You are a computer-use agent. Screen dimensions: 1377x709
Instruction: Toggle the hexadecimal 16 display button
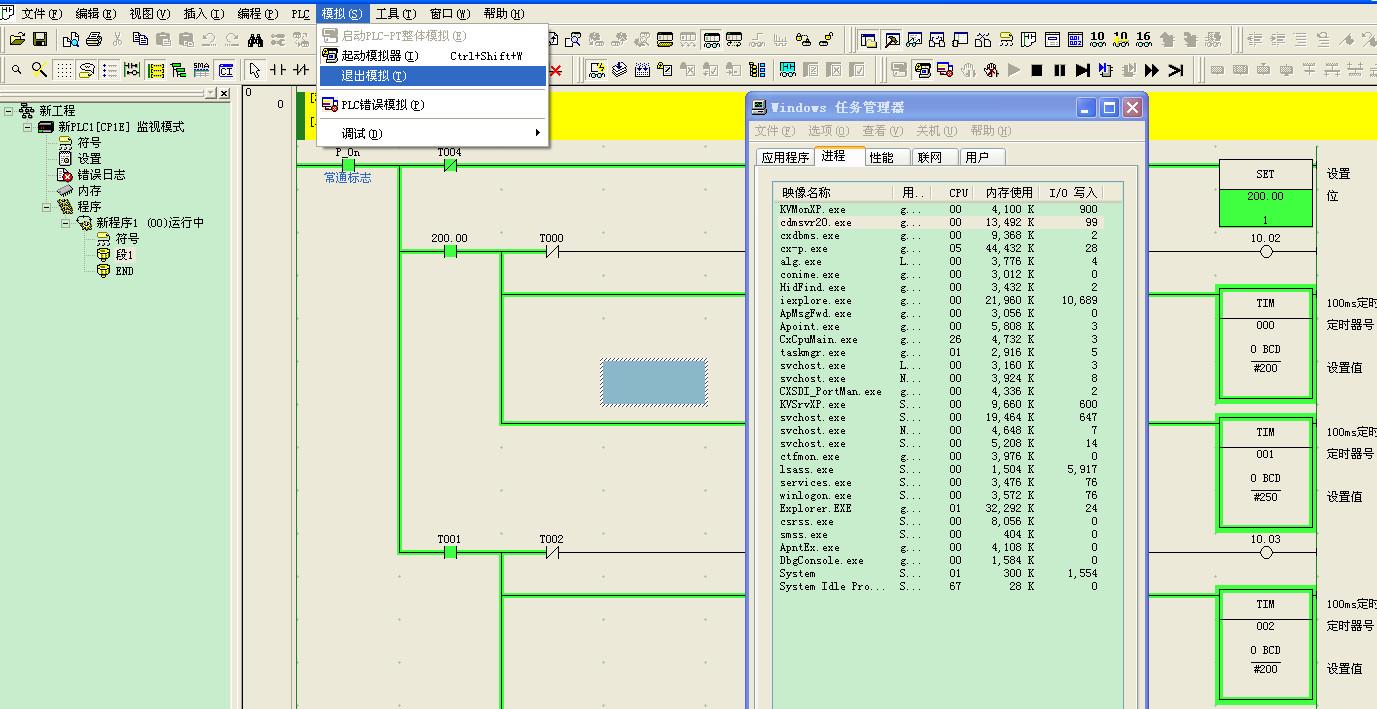click(1144, 40)
